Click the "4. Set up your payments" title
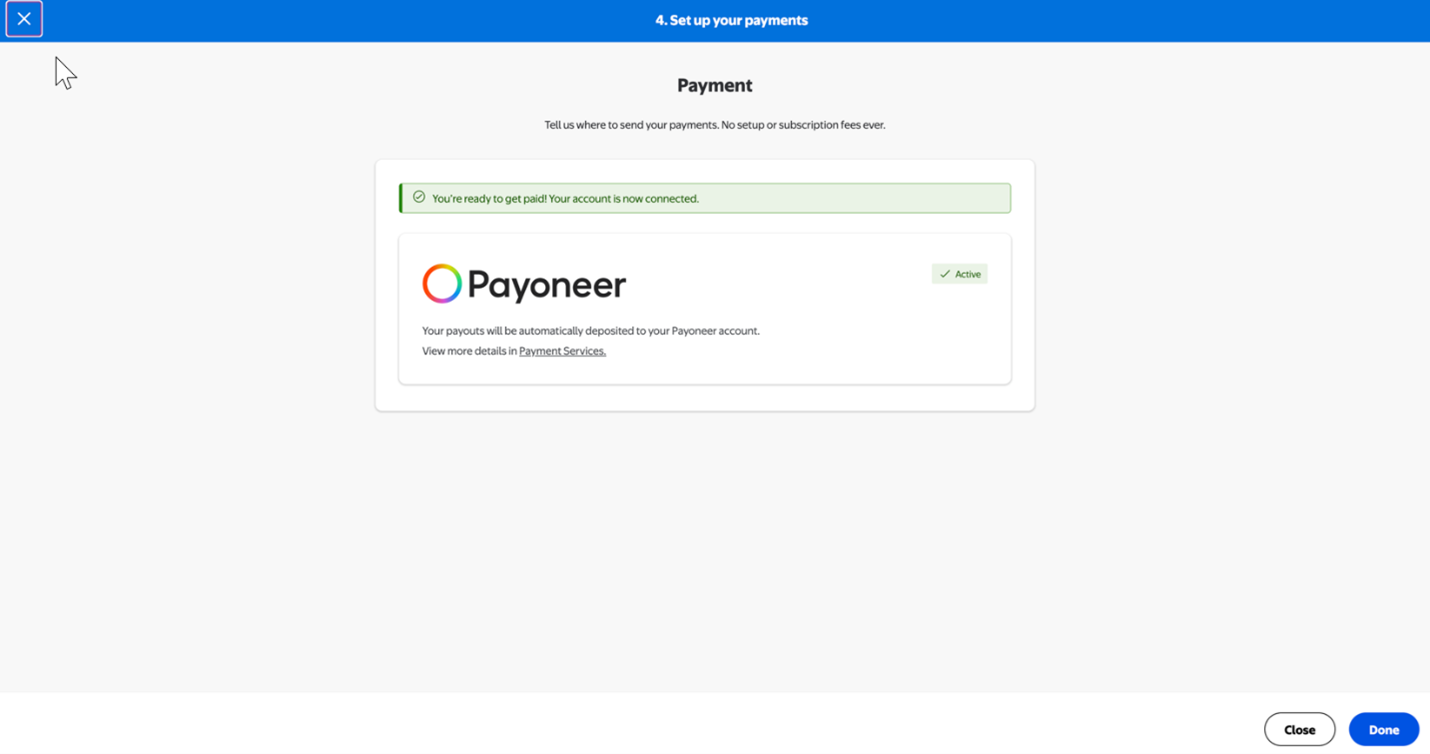1430x754 pixels. coord(731,20)
